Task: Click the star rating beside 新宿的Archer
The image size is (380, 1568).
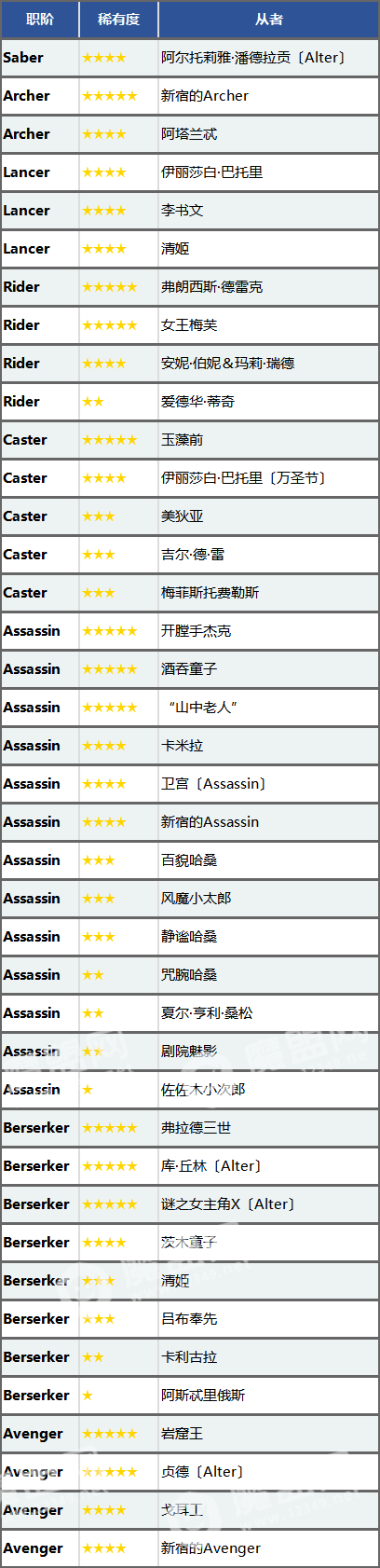Action: pyautogui.click(x=109, y=96)
